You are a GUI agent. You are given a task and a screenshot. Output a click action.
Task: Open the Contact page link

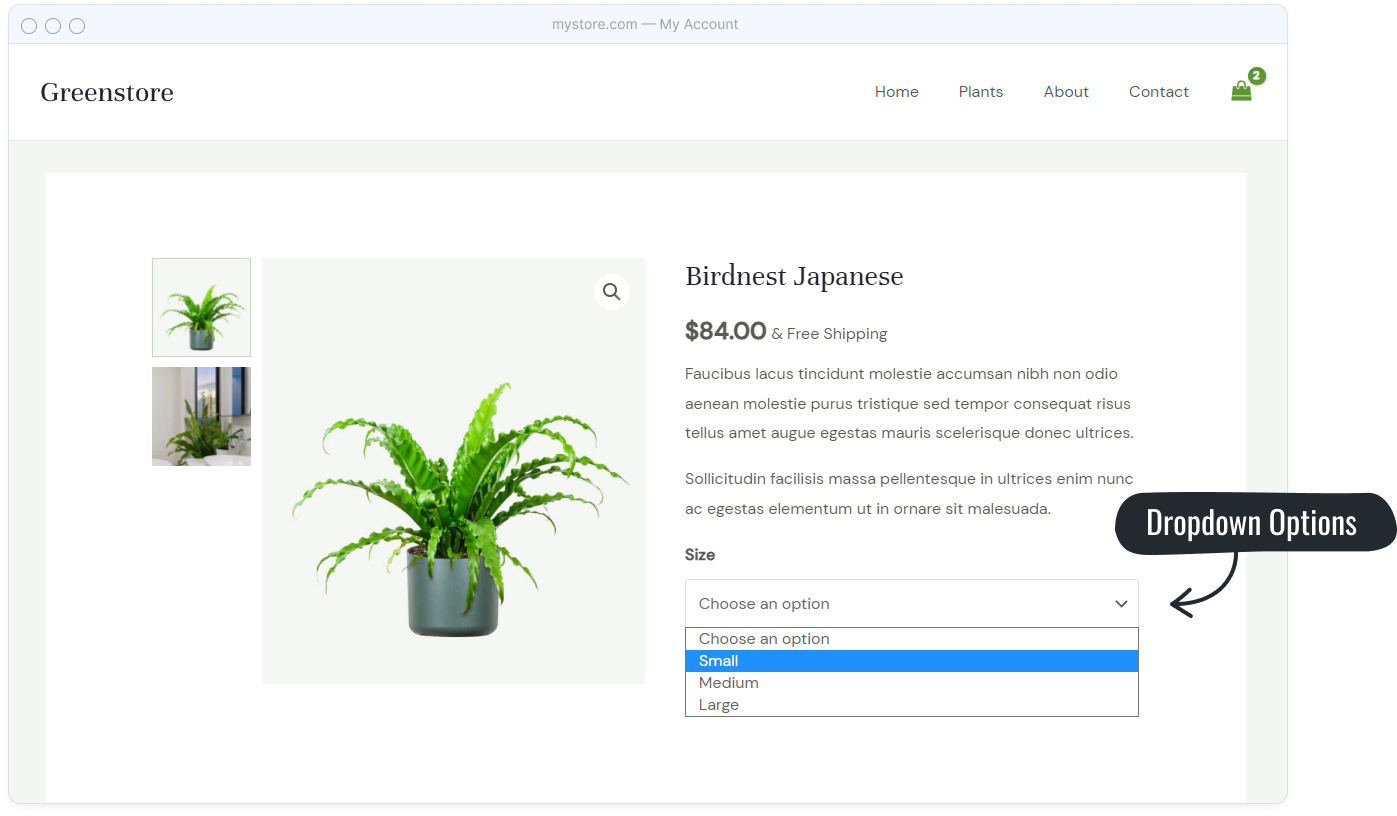point(1159,92)
